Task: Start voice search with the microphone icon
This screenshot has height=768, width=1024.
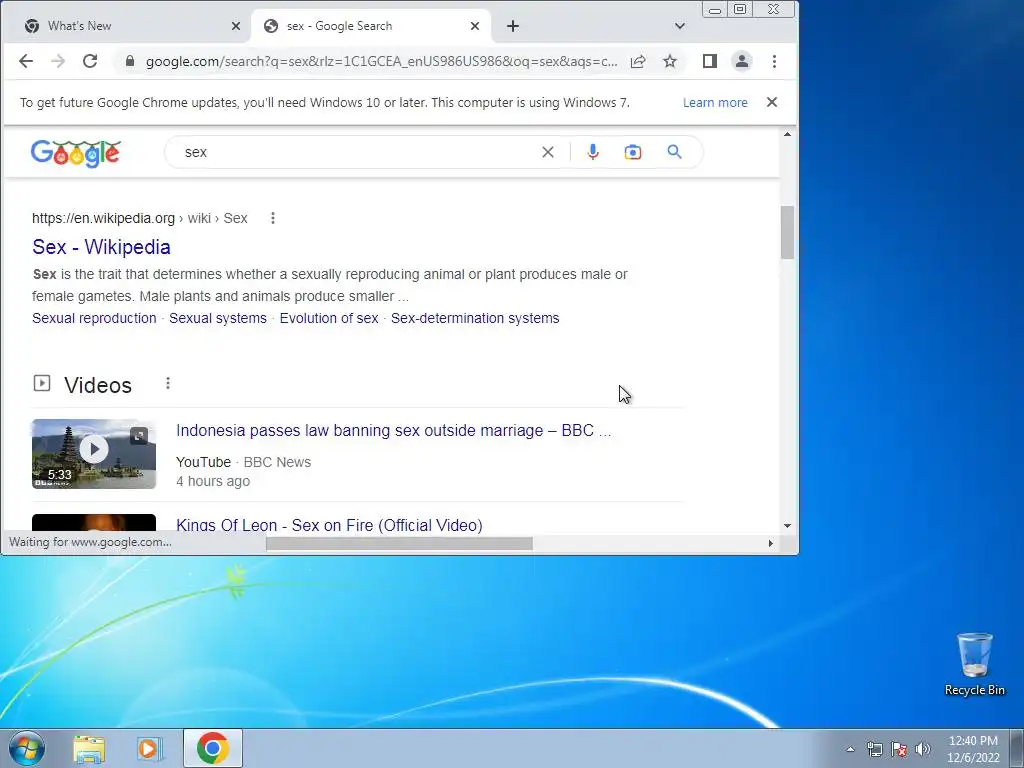Action: pyautogui.click(x=592, y=152)
